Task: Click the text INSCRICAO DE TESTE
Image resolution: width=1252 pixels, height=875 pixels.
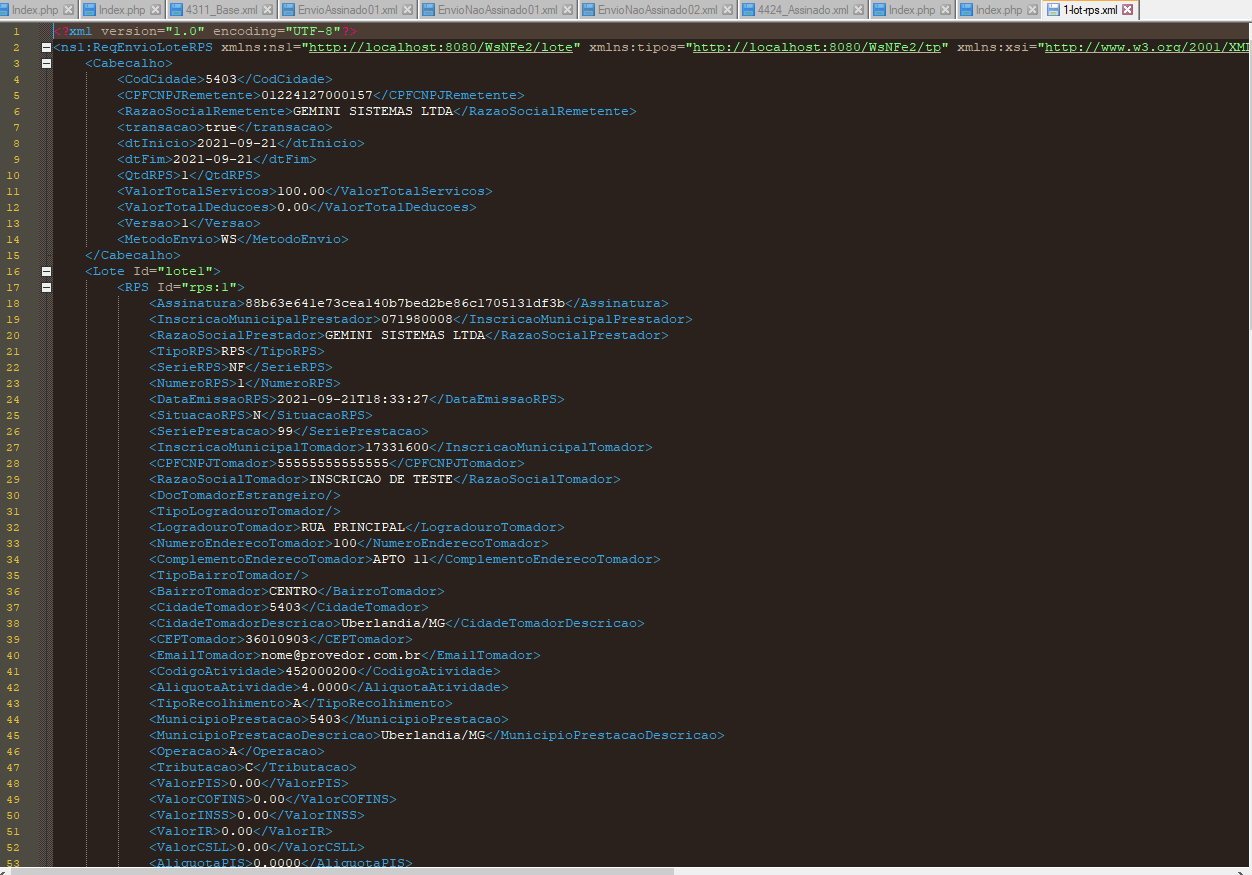Action: click(x=381, y=479)
